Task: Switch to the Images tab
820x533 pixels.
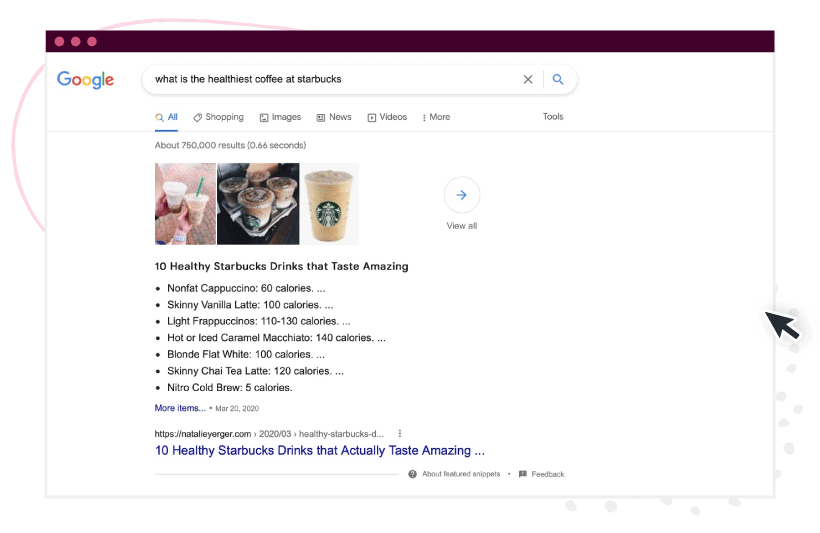Action: tap(280, 117)
